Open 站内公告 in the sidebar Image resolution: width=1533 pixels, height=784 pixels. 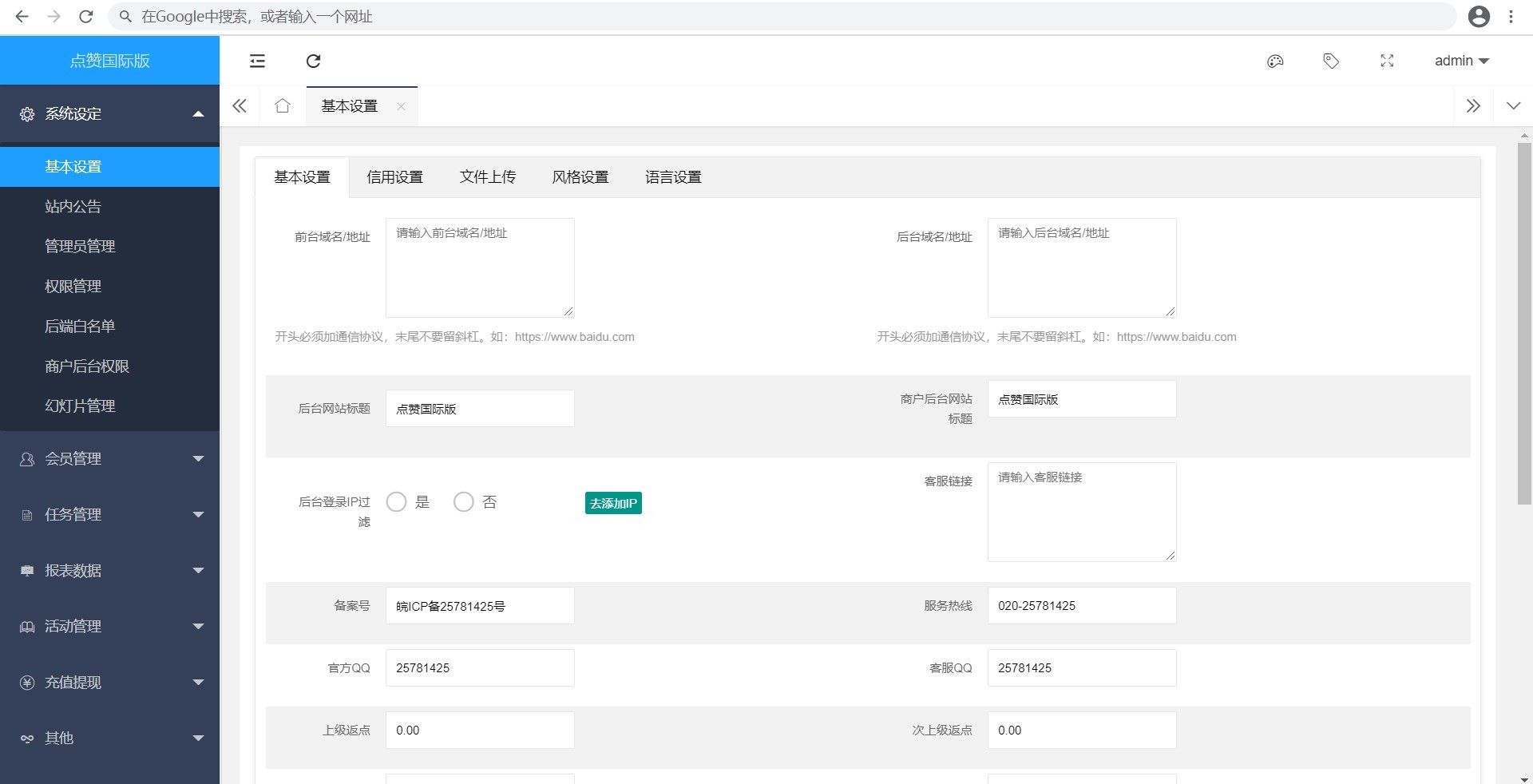click(x=109, y=207)
